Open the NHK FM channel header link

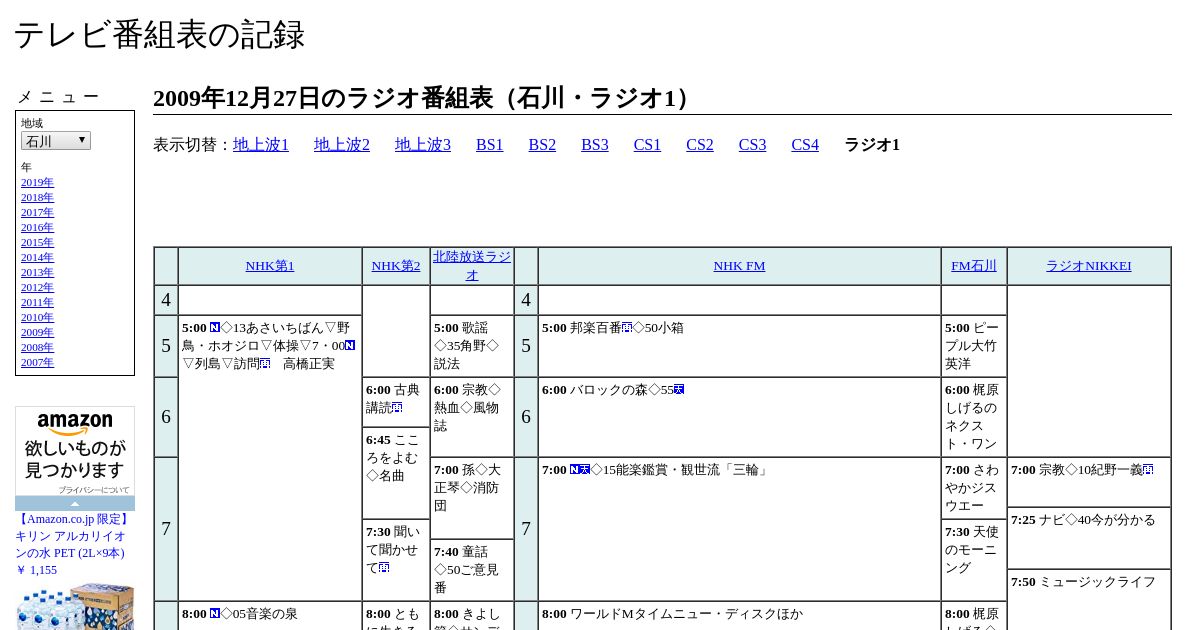739,266
